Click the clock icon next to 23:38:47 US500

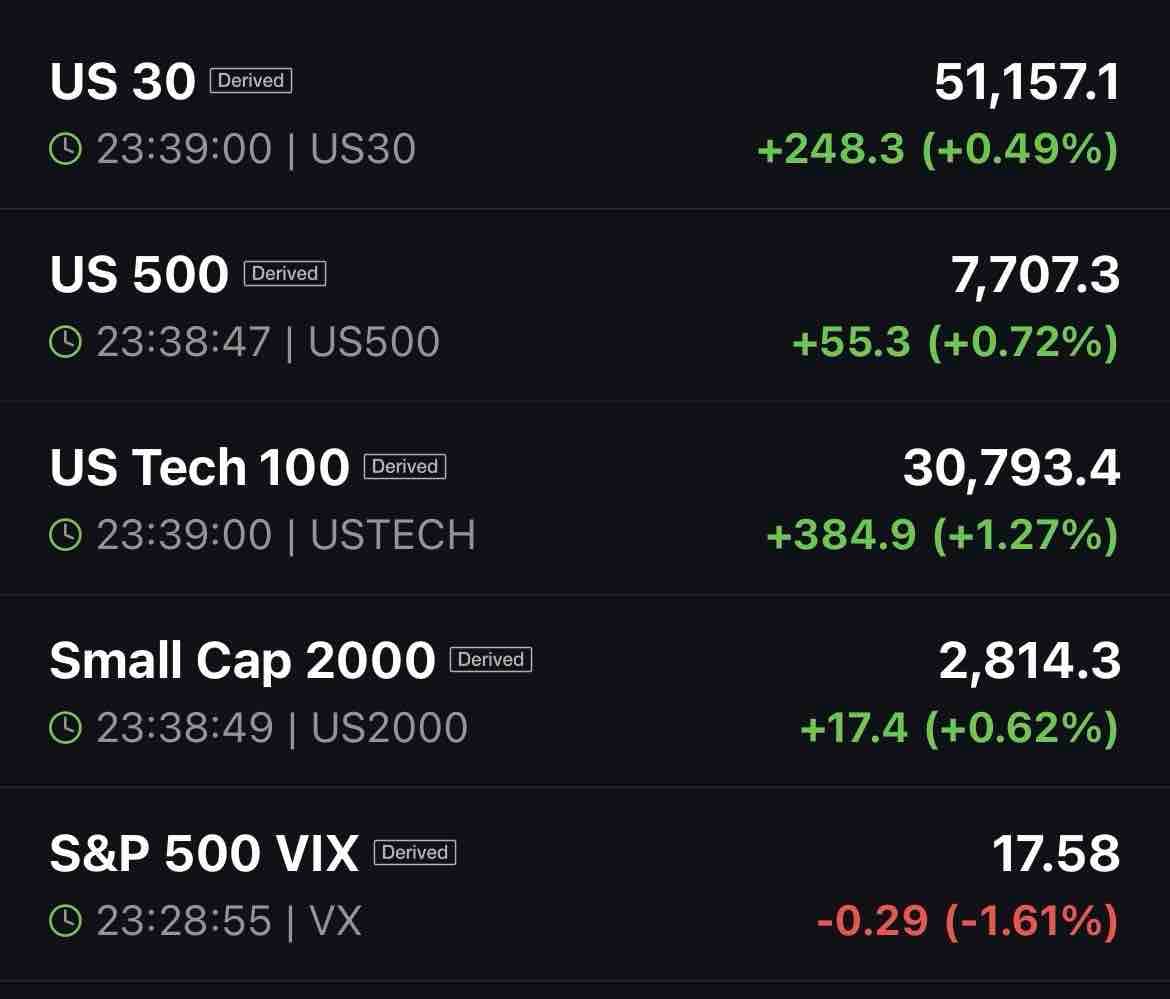65,342
